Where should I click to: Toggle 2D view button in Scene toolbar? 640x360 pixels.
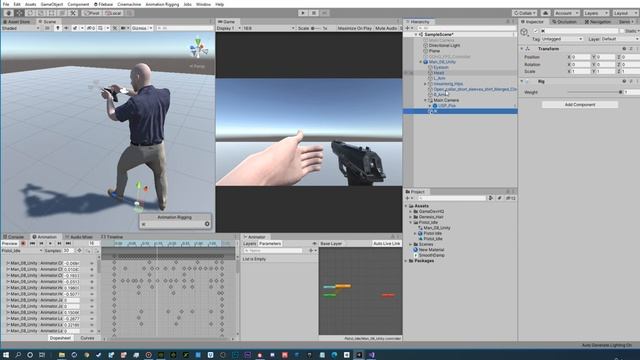coord(47,28)
